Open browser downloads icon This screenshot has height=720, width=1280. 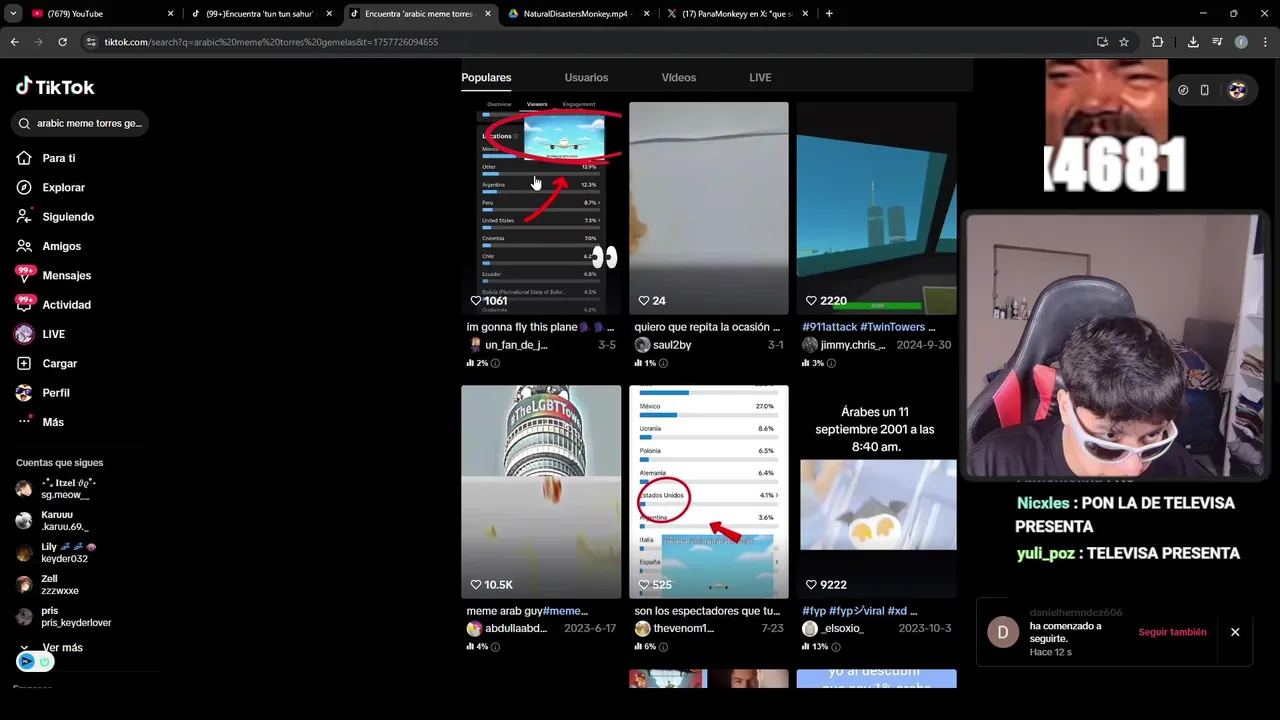pos(1193,42)
